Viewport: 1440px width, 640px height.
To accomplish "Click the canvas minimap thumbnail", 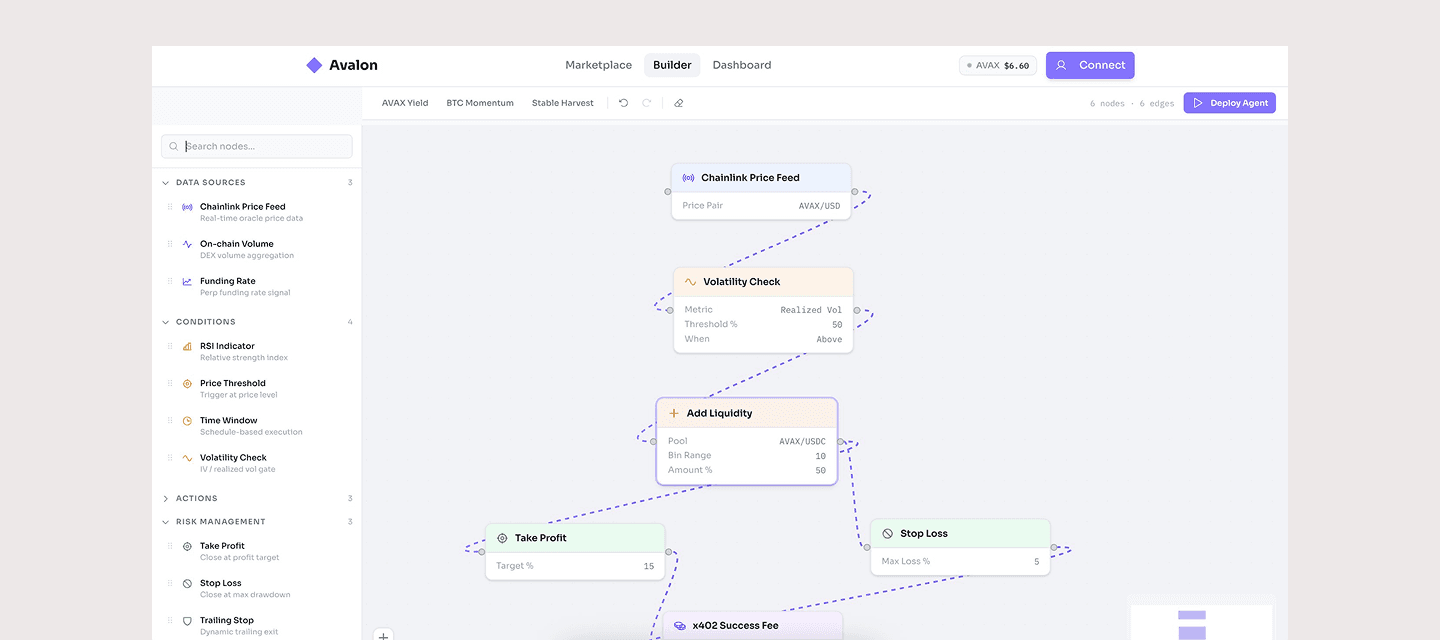I will [1201, 620].
